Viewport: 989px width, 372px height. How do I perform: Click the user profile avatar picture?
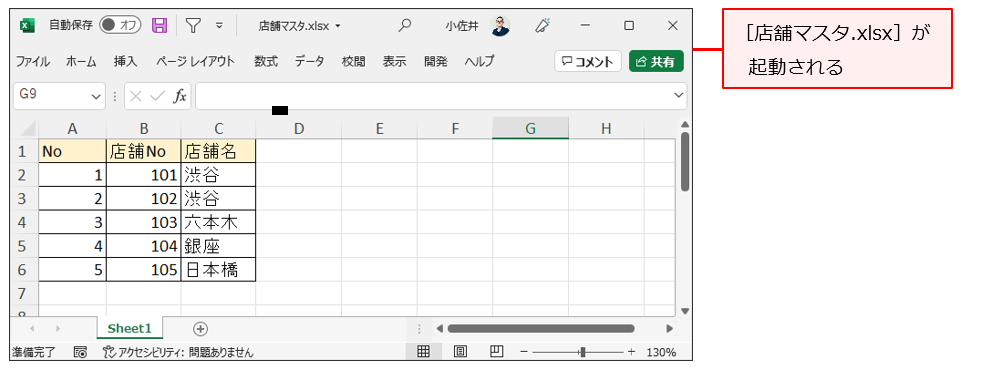(500, 25)
